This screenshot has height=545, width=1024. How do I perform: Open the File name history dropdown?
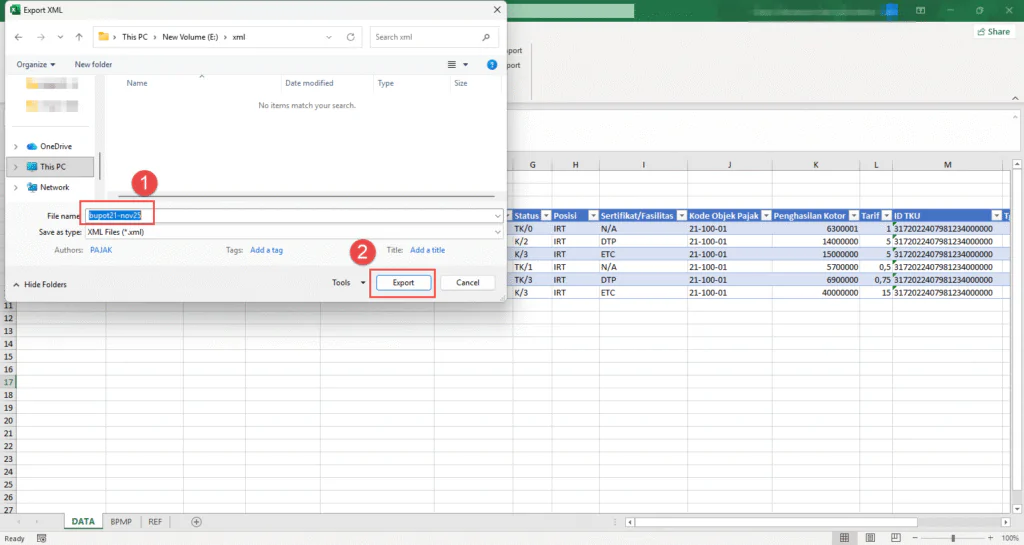tap(498, 215)
